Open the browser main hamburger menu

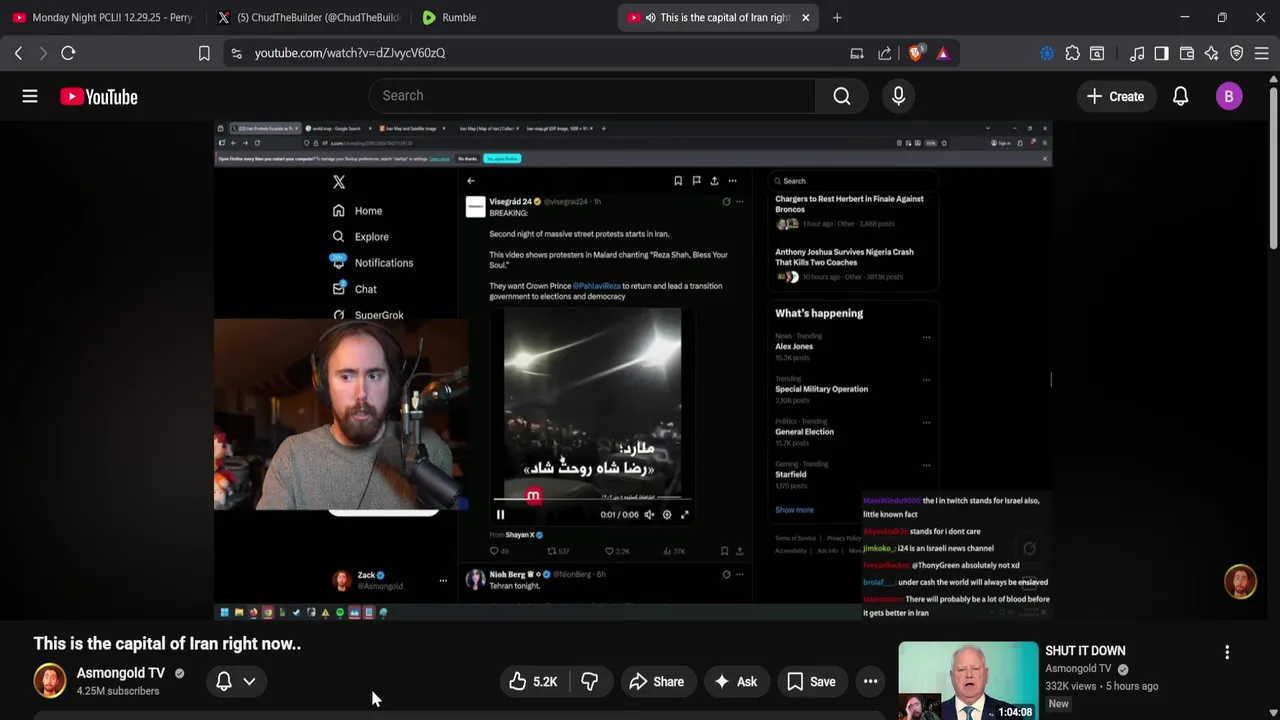[1262, 53]
